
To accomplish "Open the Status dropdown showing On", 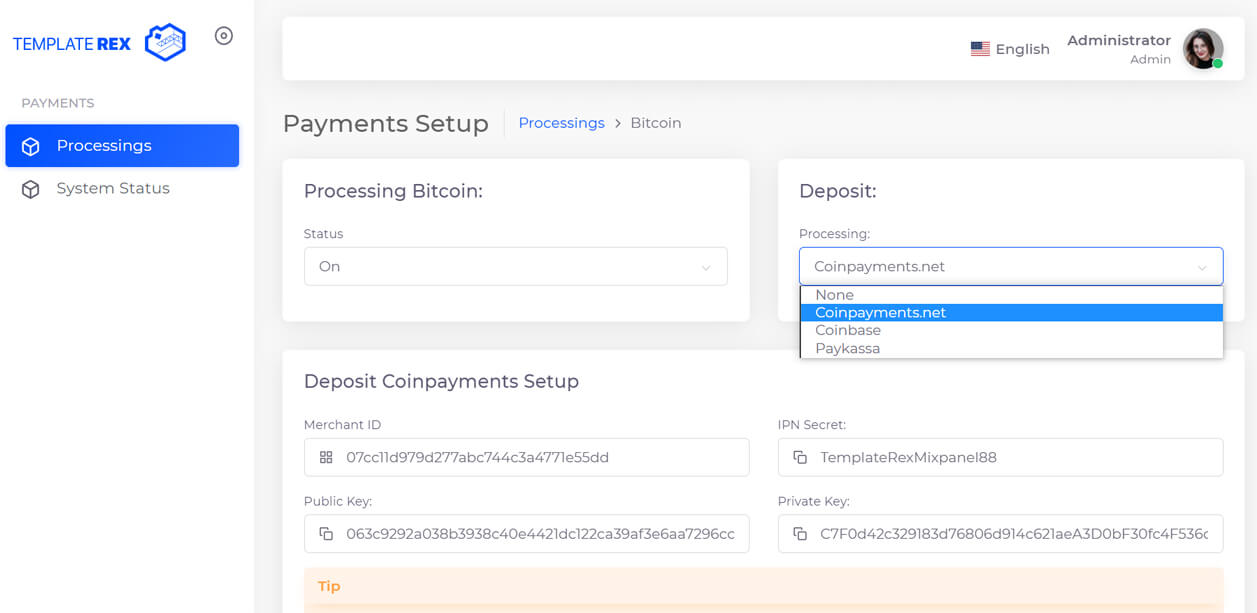I will [x=515, y=267].
